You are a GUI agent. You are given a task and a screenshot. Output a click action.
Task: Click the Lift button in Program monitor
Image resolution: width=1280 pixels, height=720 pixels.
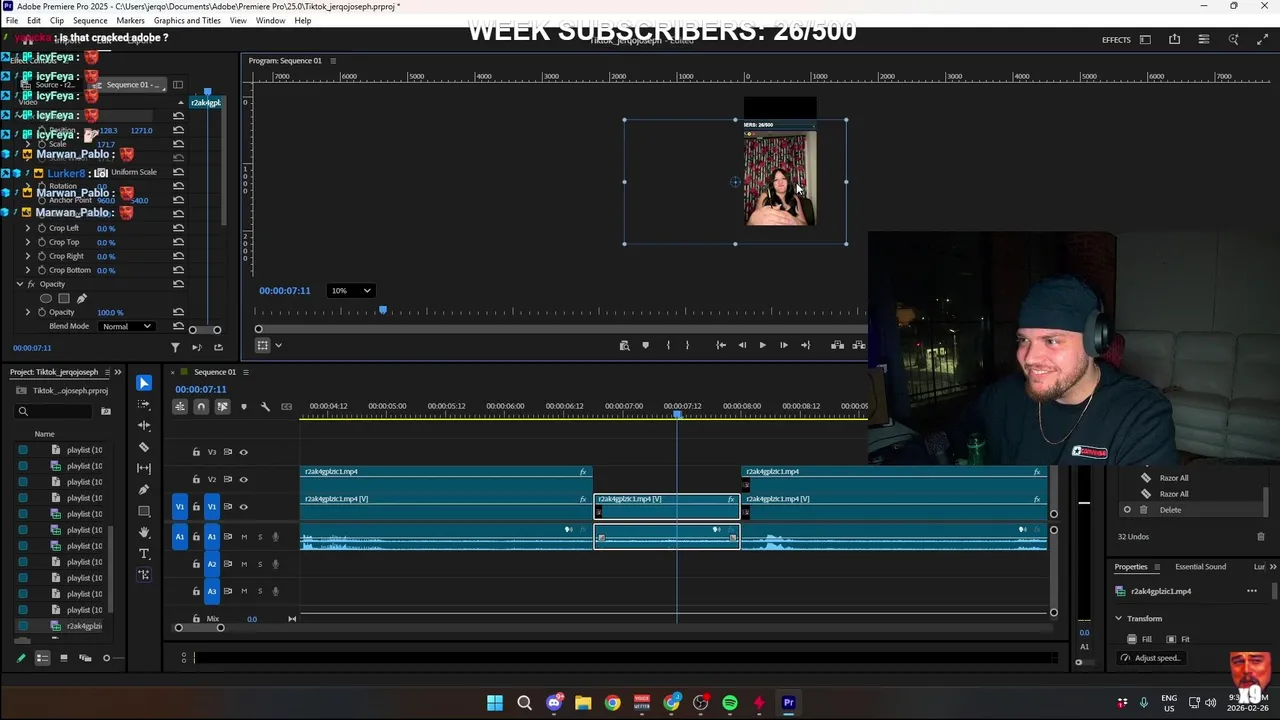[838, 345]
